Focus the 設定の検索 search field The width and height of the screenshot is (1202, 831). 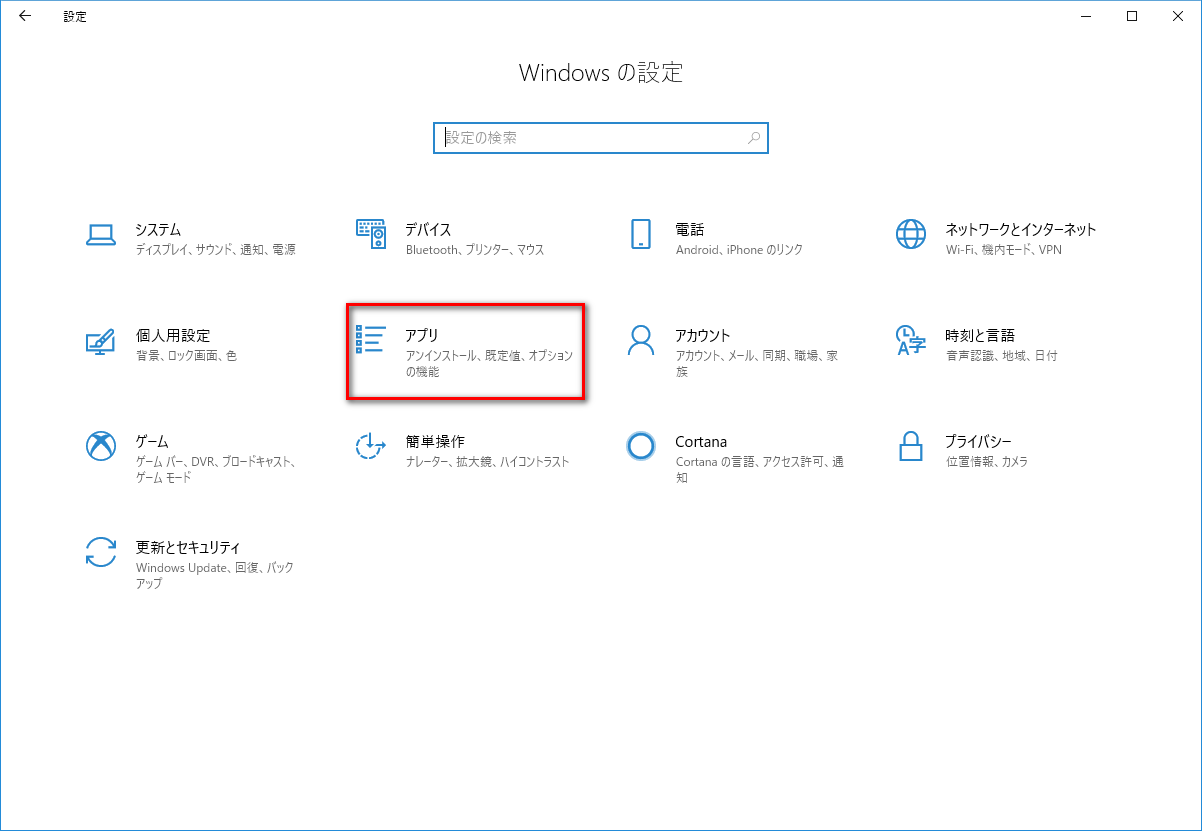[x=590, y=138]
